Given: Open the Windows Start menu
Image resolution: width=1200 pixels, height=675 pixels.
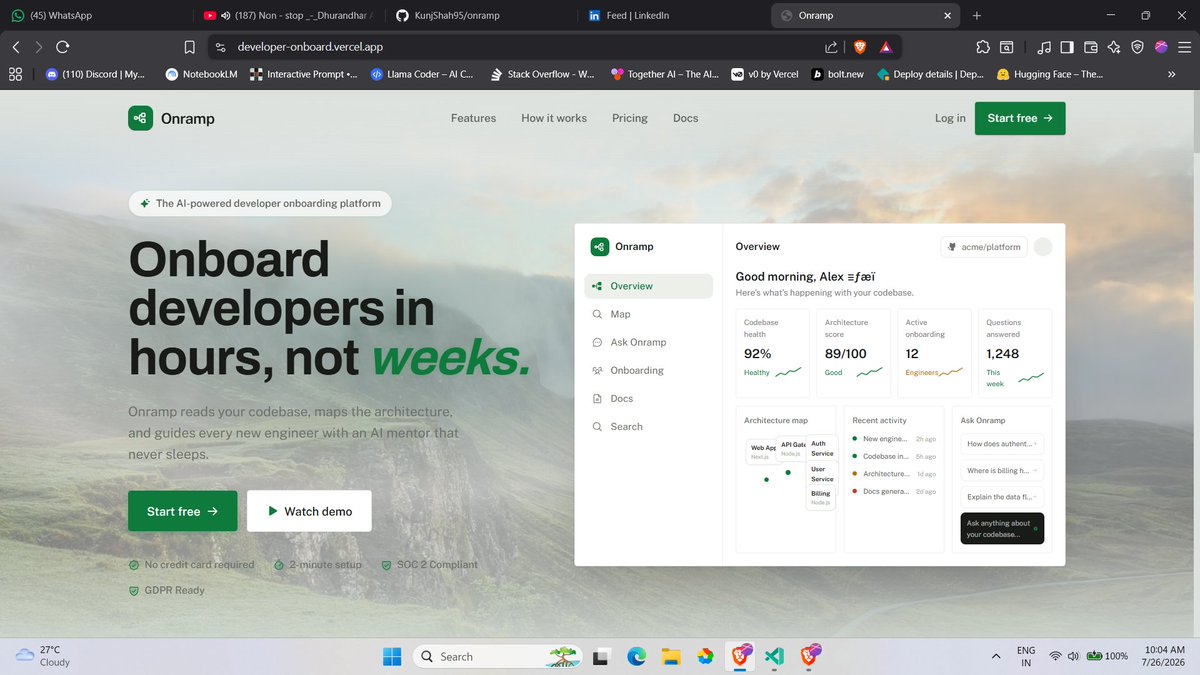Looking at the screenshot, I should click(x=392, y=656).
